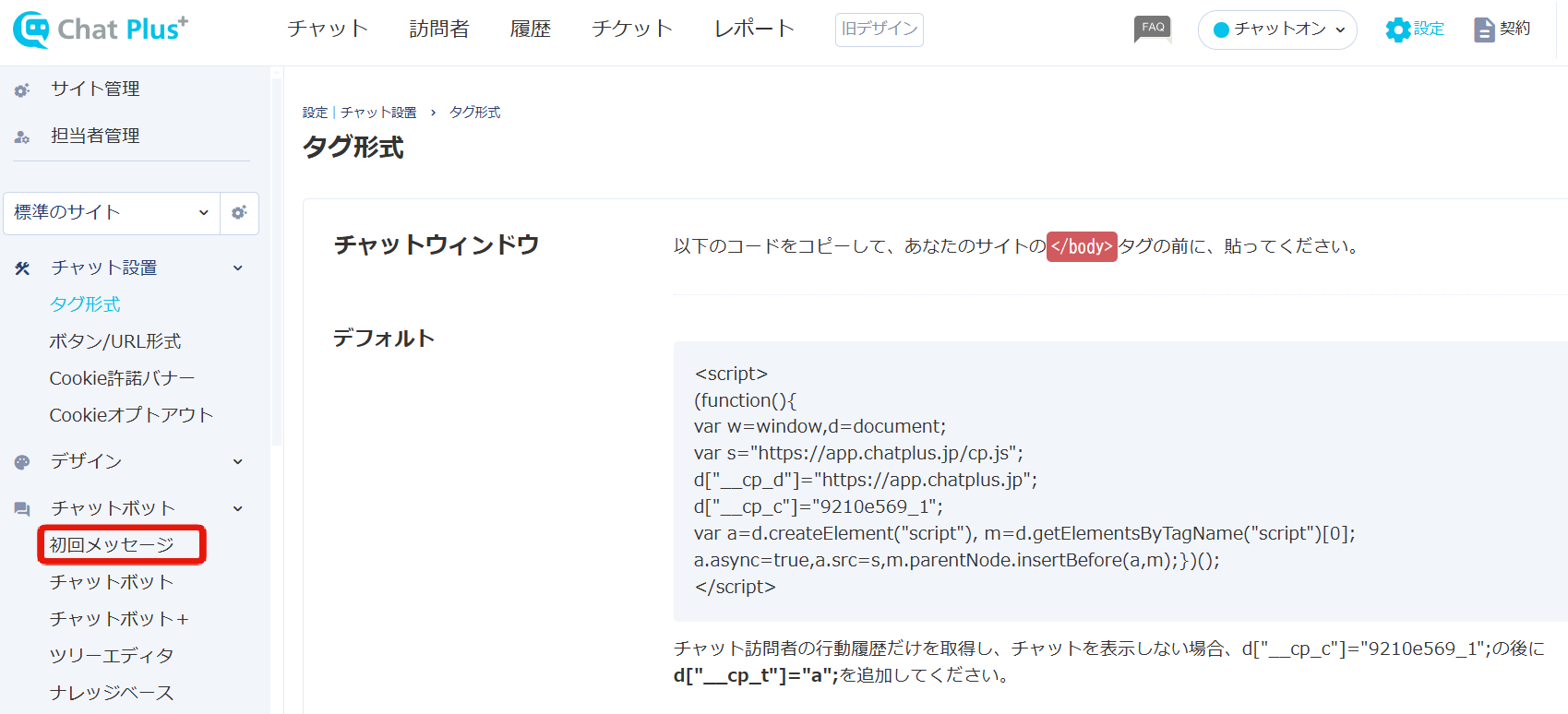Screen dimensions: 1568x714
Task: Click the デフォルト label
Action: 384,339
